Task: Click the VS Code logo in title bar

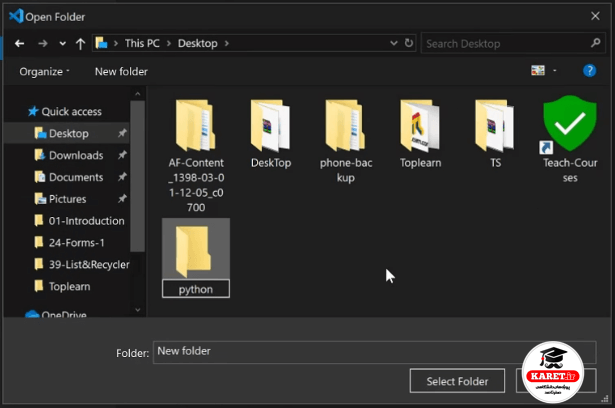Action: [16, 16]
